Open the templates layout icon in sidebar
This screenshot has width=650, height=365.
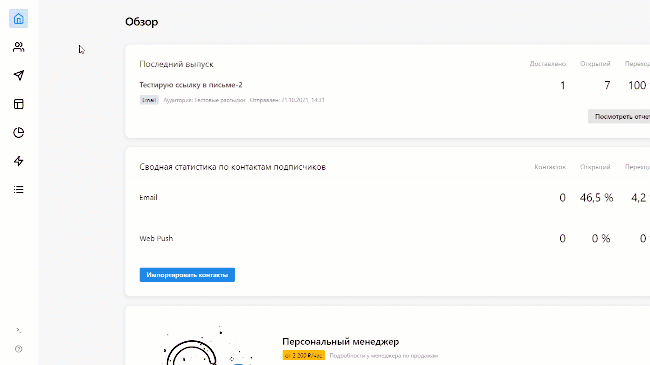[19, 104]
